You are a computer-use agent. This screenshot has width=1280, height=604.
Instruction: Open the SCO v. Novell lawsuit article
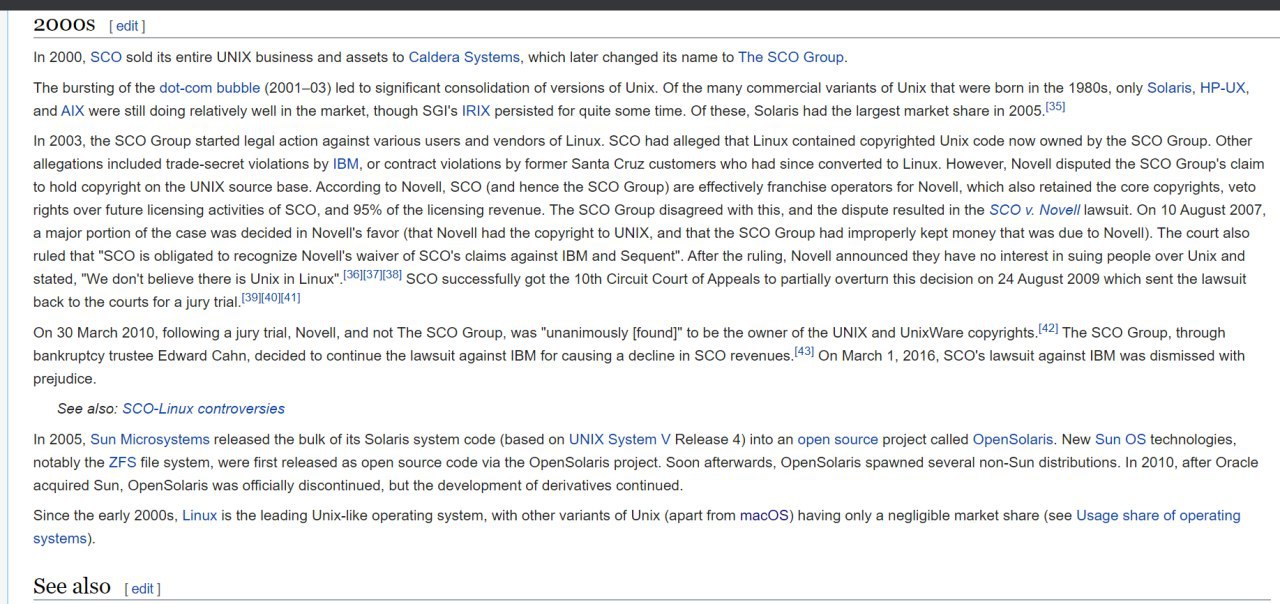[x=1032, y=210]
